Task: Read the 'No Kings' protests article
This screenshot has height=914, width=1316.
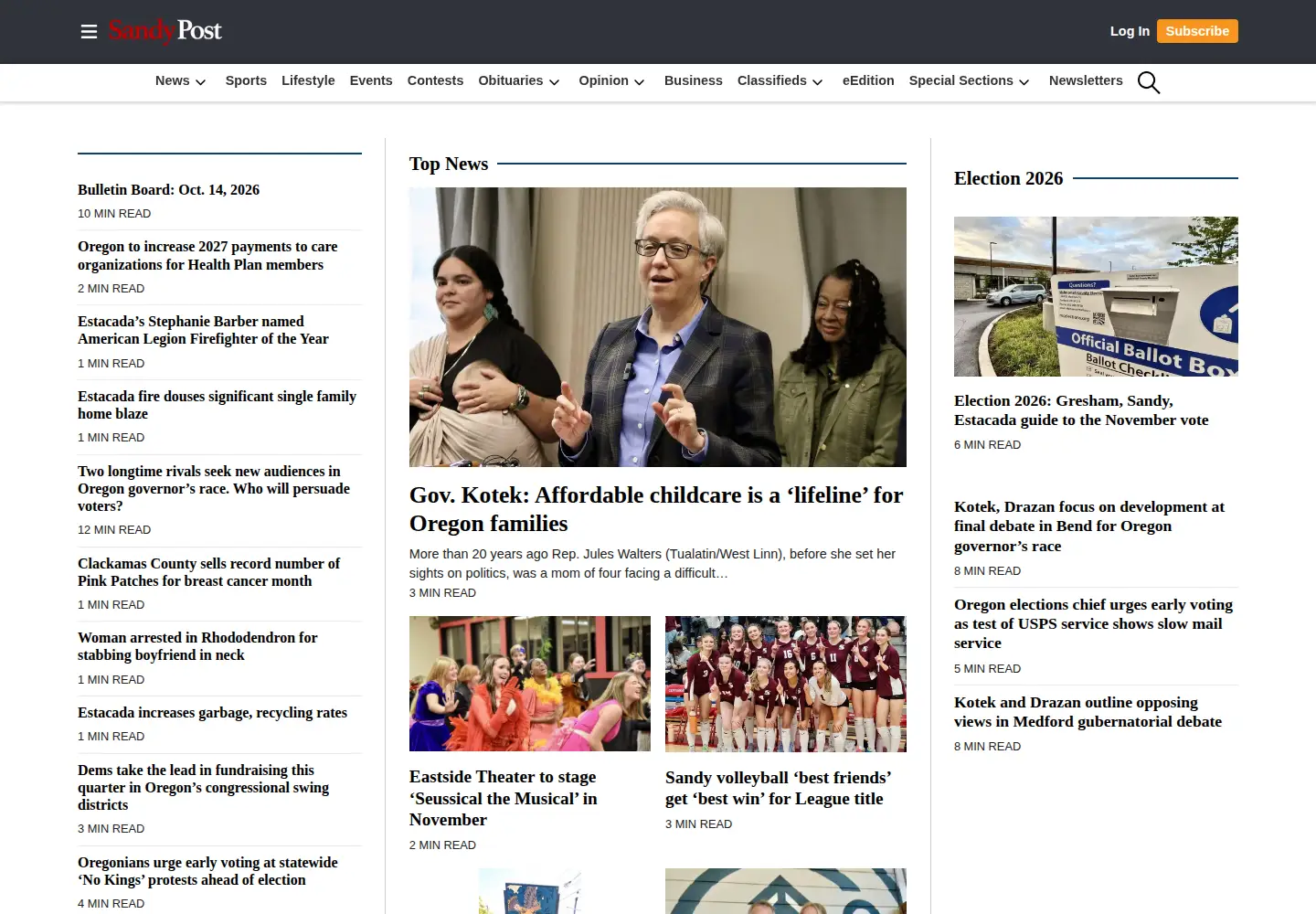Action: [x=207, y=871]
